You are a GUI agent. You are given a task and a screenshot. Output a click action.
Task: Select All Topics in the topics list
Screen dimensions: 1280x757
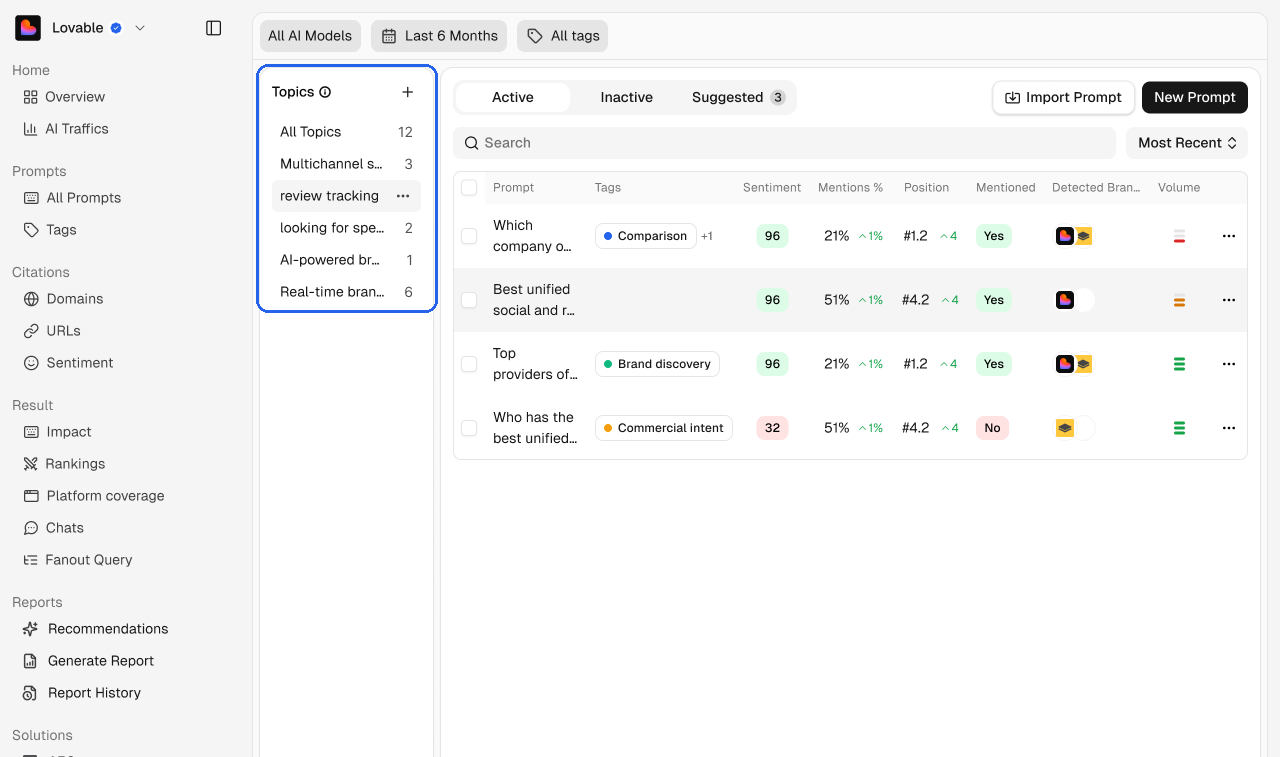pyautogui.click(x=346, y=132)
